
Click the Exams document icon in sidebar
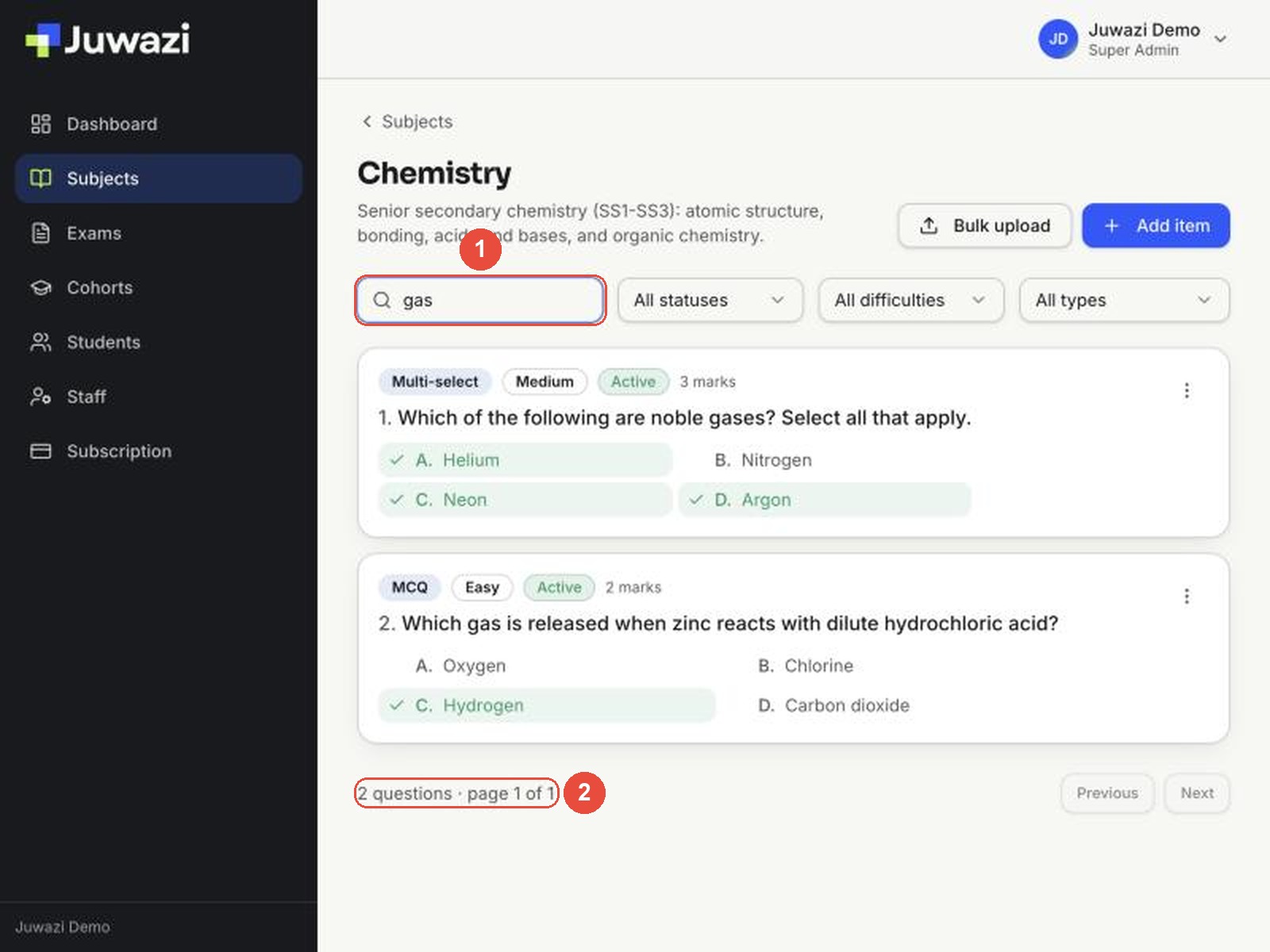pos(40,233)
